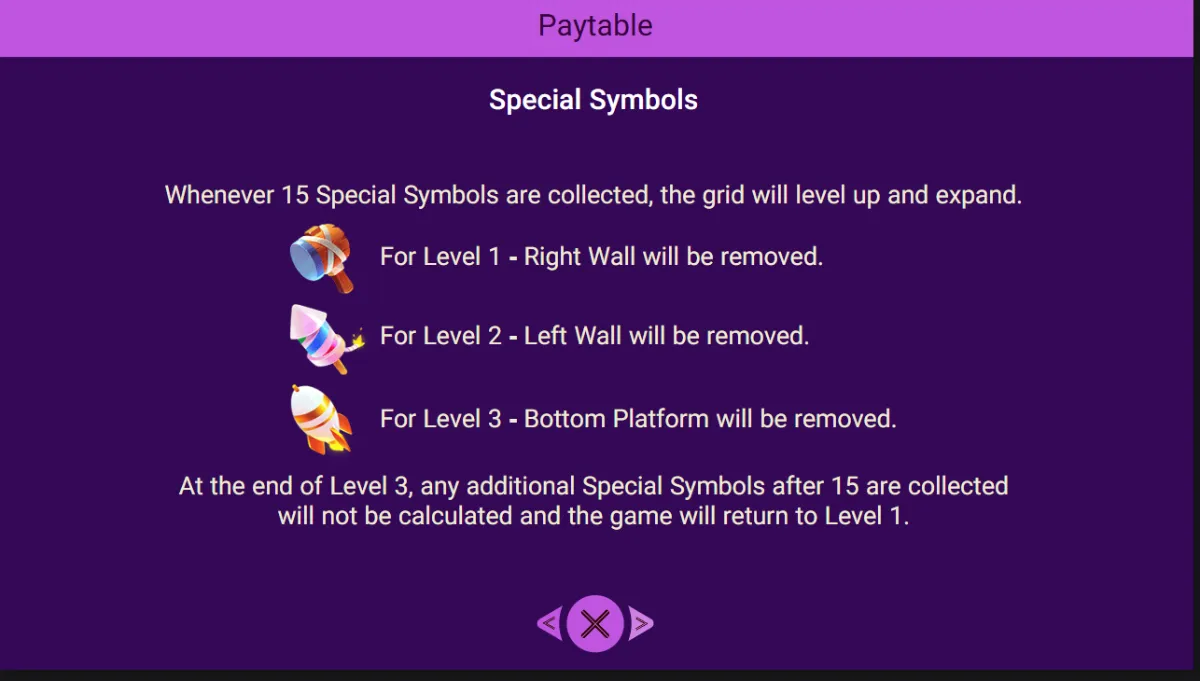
Task: Close the paytable with round X button
Action: [x=595, y=624]
